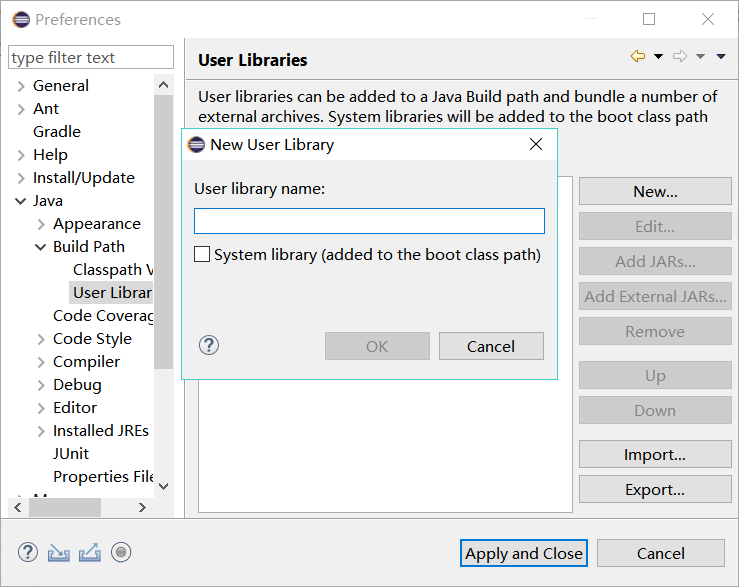Select JUnit in the preferences tree
Viewport: 739px width, 587px height.
tap(71, 454)
